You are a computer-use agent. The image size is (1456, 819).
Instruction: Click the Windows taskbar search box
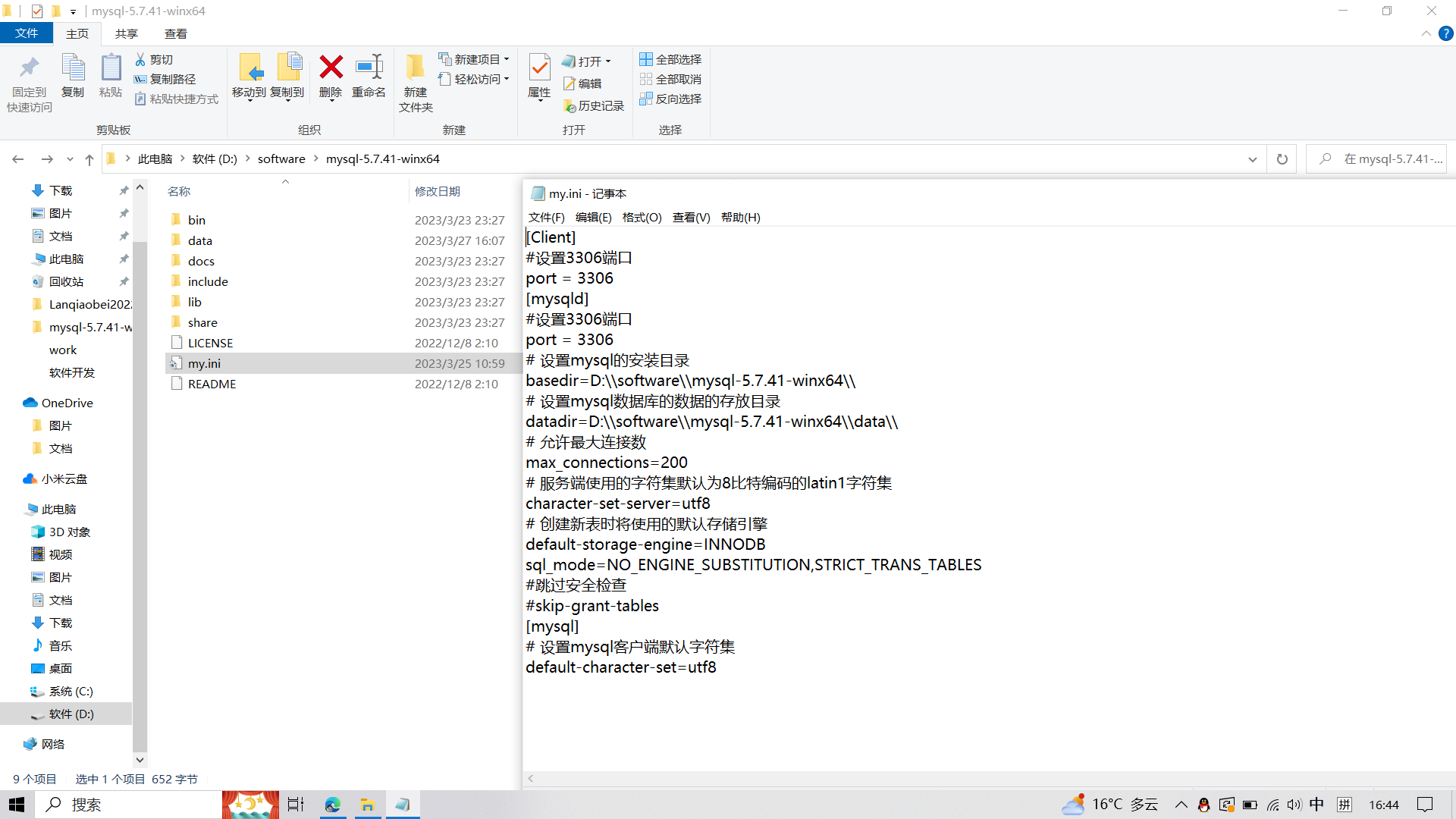point(128,805)
